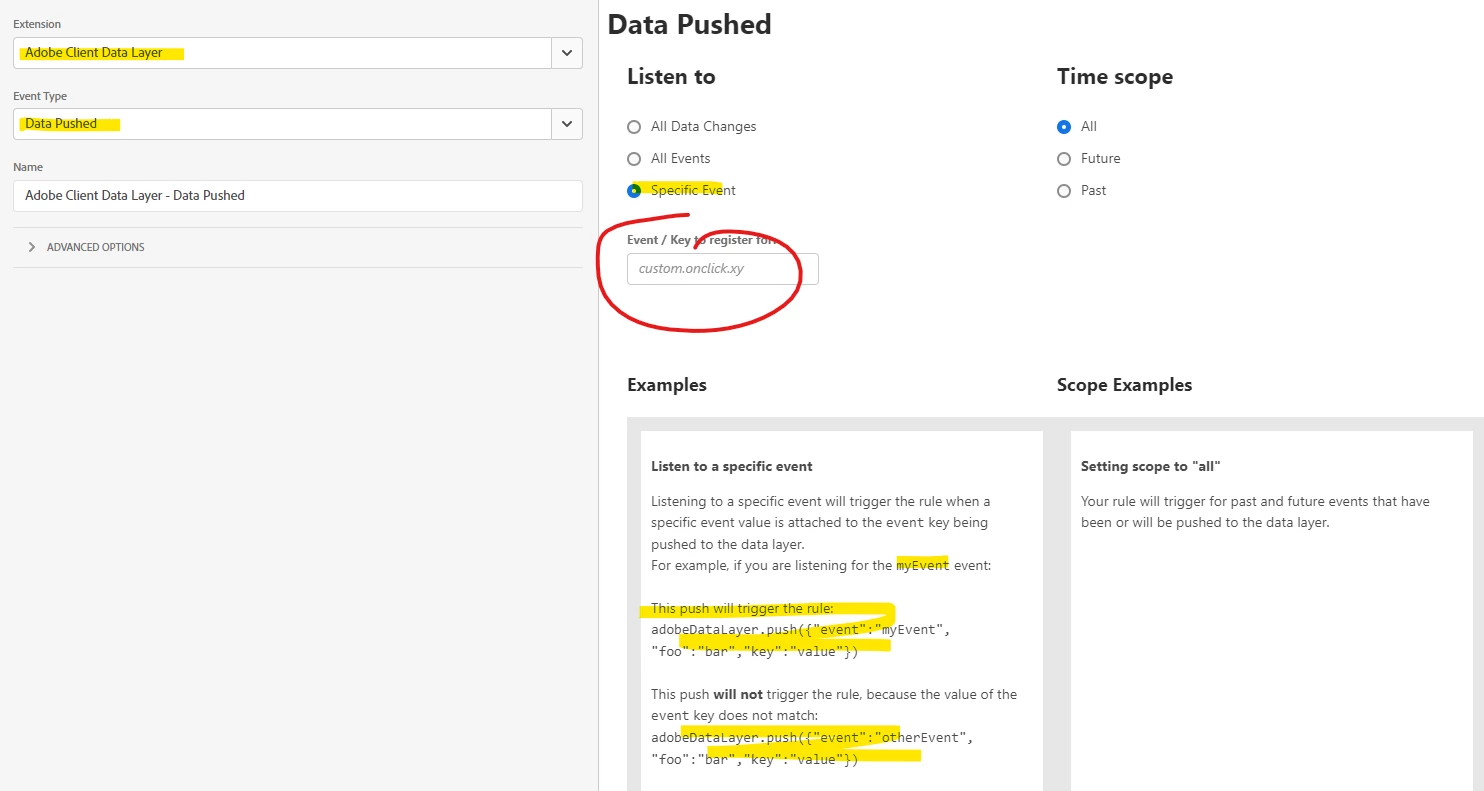Select the All Data Changes radio button
The width and height of the screenshot is (1484, 791).
tap(634, 127)
